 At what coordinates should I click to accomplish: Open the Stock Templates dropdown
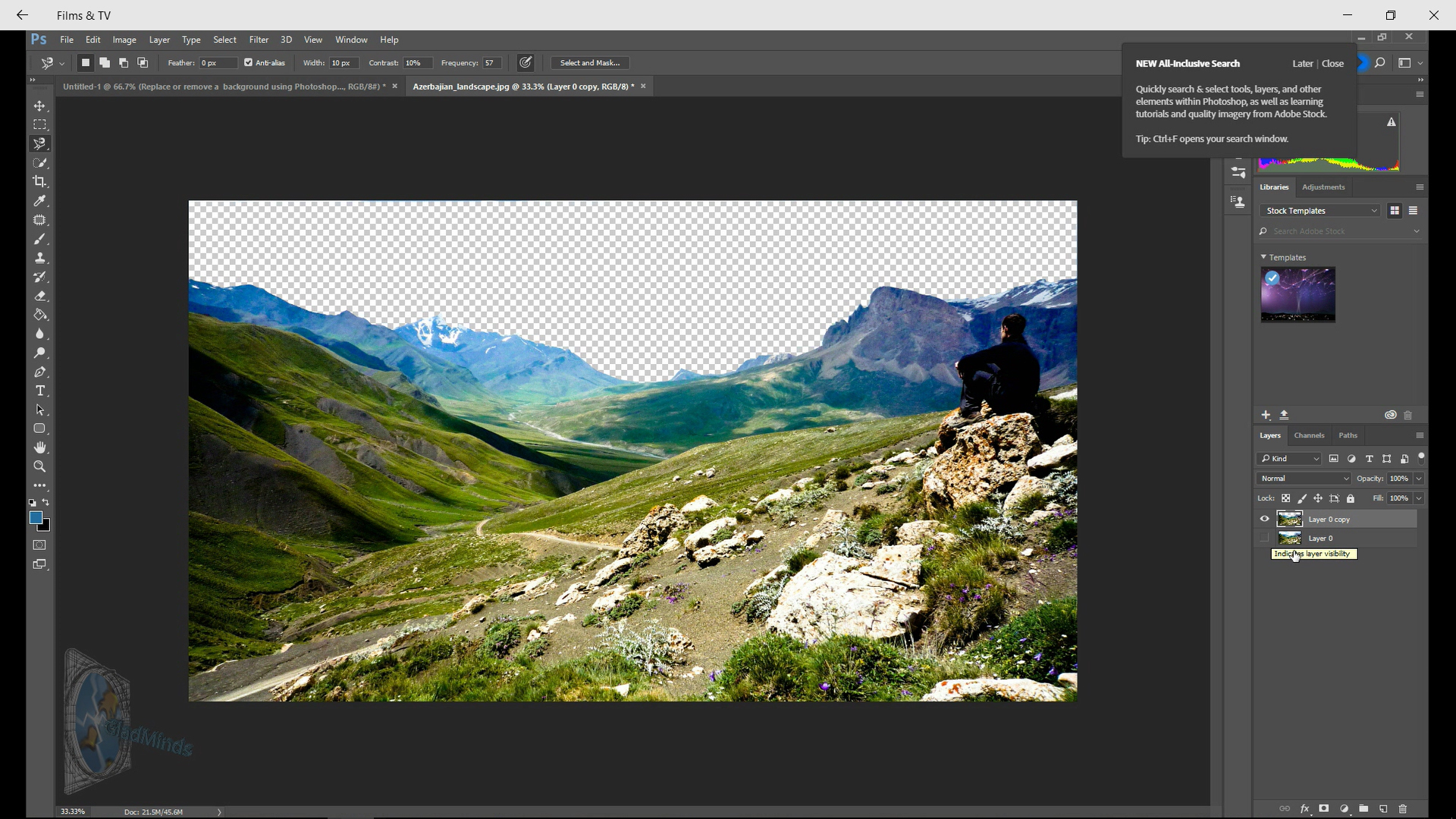click(x=1320, y=211)
